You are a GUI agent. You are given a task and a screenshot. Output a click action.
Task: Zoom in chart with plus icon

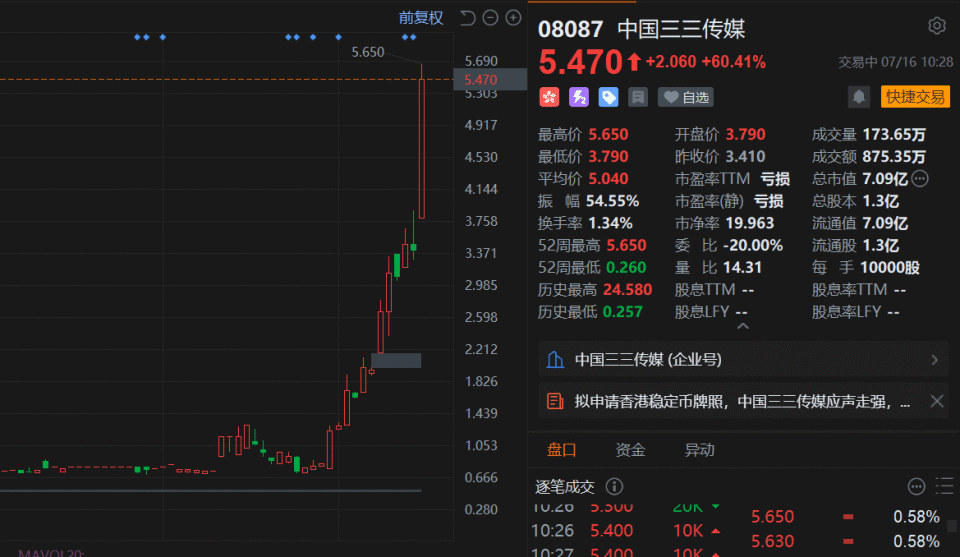pos(513,18)
